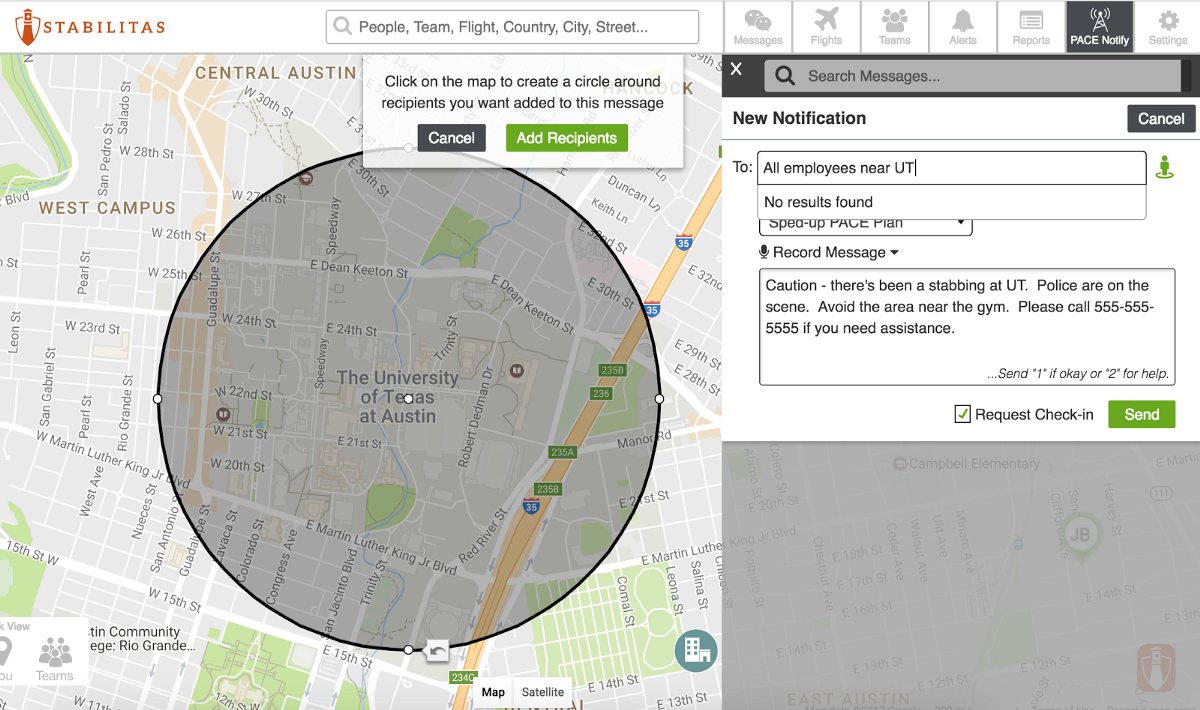Image resolution: width=1200 pixels, height=710 pixels.
Task: Click the "New Notification" heading
Action: point(799,118)
